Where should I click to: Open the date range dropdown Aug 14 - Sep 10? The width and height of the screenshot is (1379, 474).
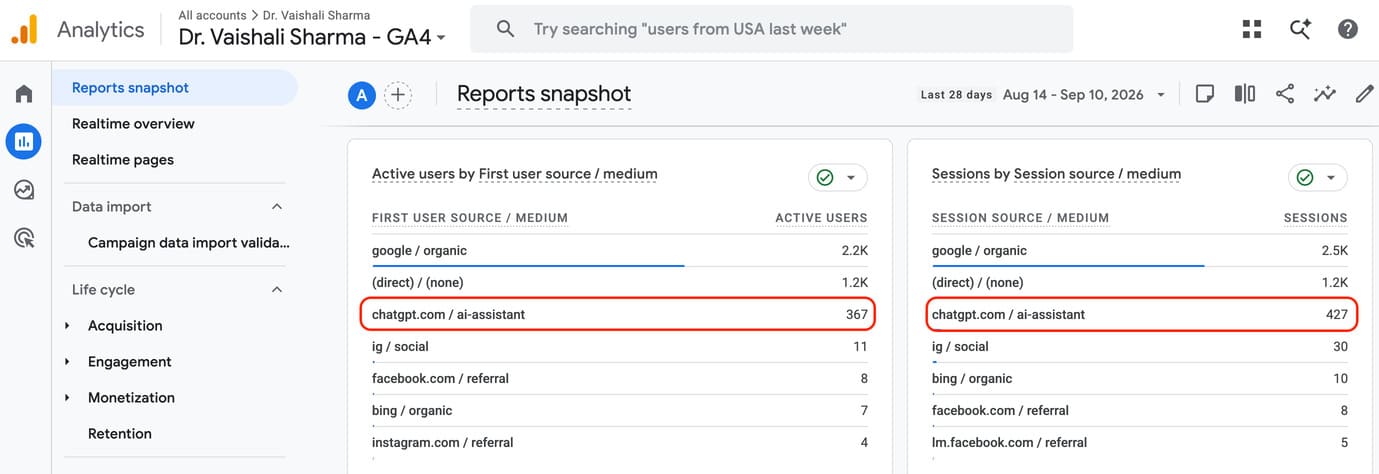point(1084,94)
